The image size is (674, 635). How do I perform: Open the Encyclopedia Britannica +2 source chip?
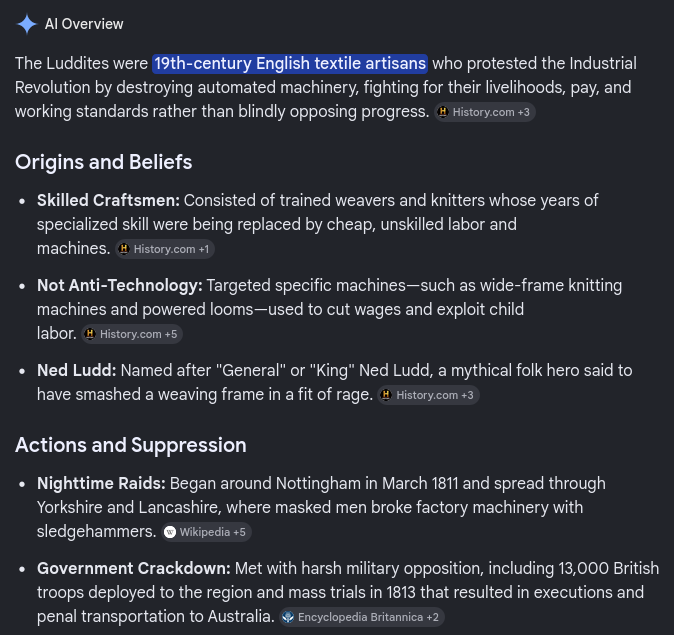[362, 617]
